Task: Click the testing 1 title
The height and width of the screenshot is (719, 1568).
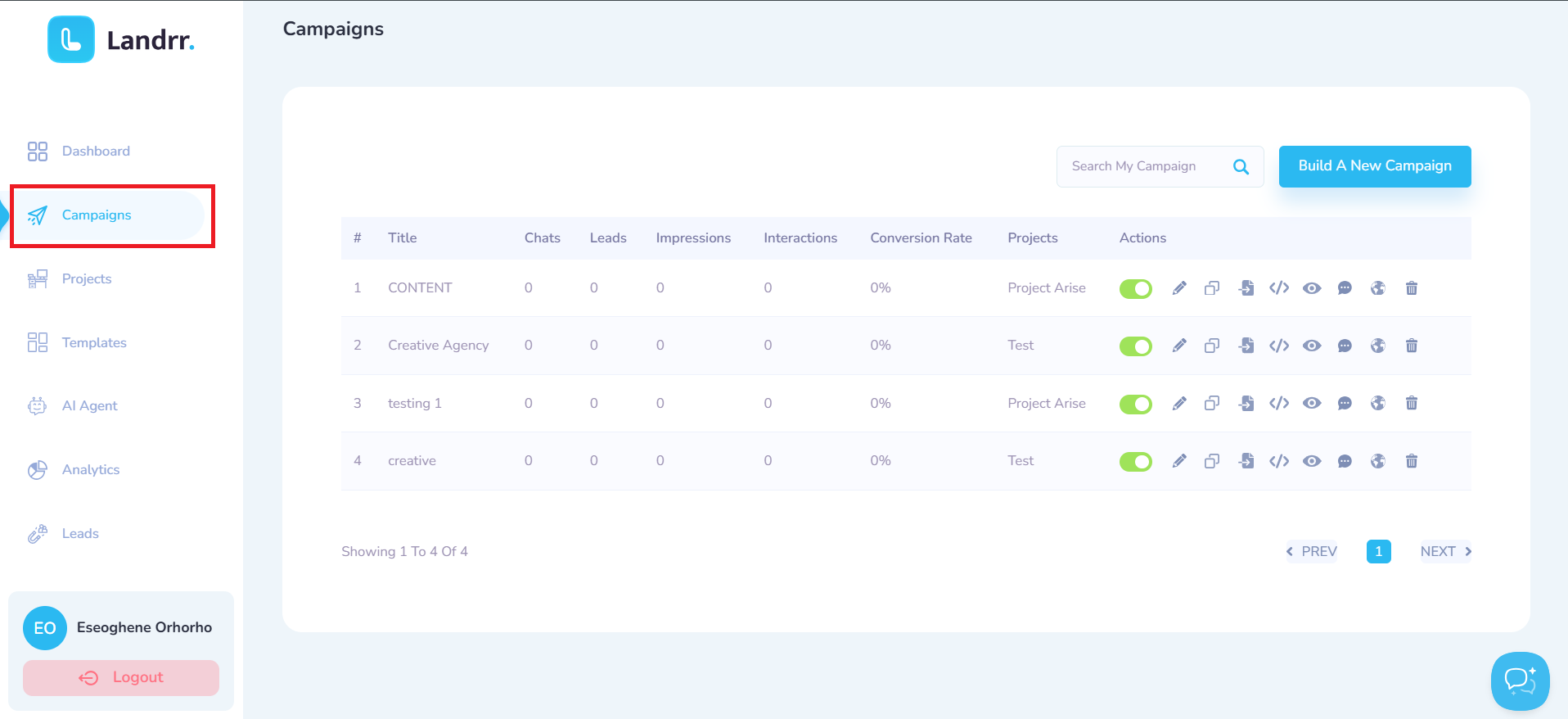Action: 415,403
